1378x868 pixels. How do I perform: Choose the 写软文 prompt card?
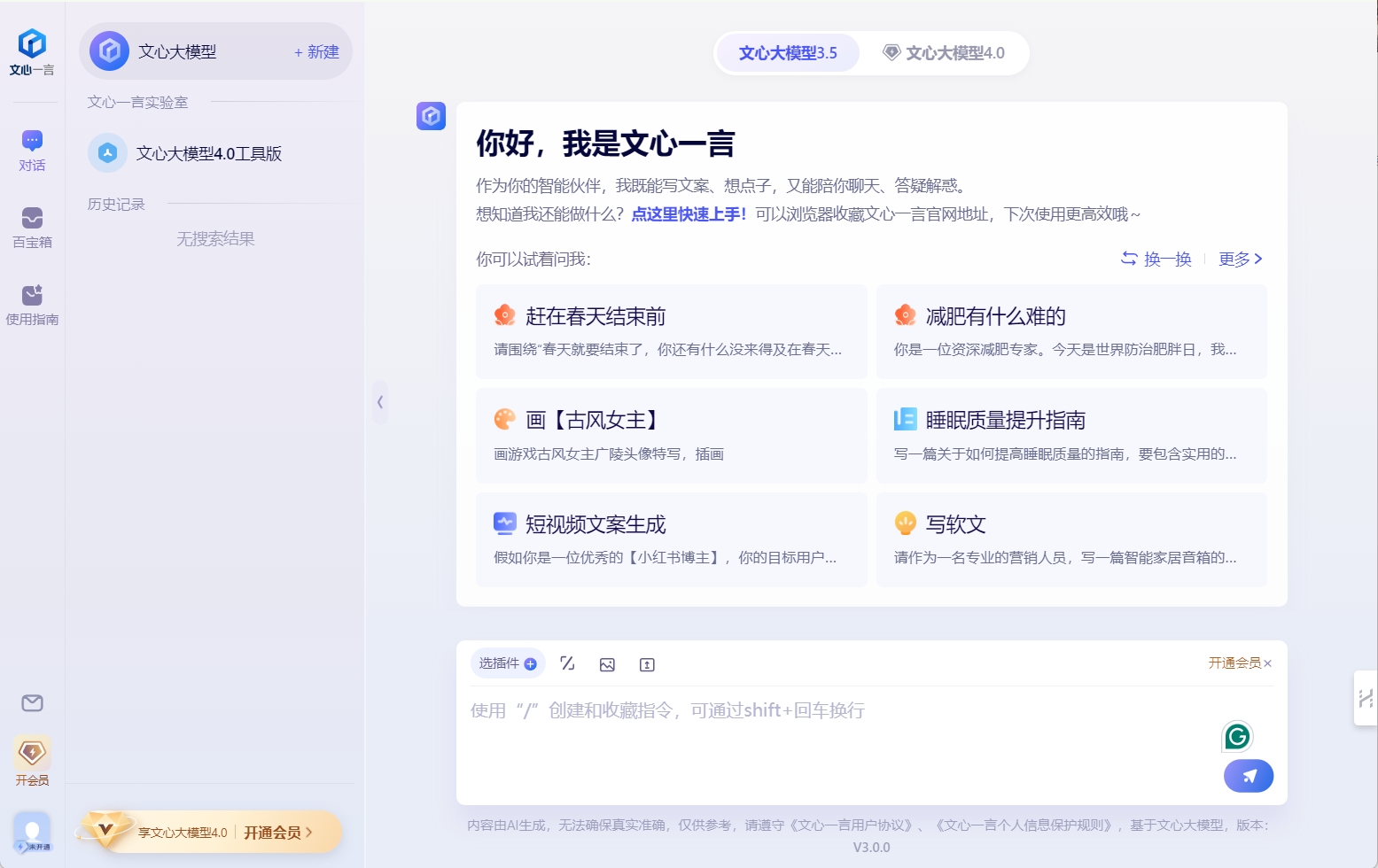tap(1071, 539)
